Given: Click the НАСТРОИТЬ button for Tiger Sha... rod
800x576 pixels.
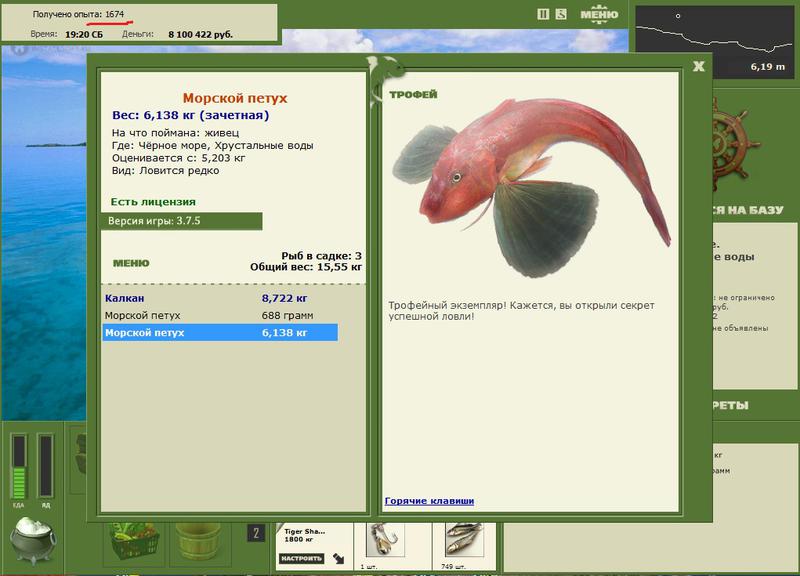Looking at the screenshot, I should (x=302, y=558).
